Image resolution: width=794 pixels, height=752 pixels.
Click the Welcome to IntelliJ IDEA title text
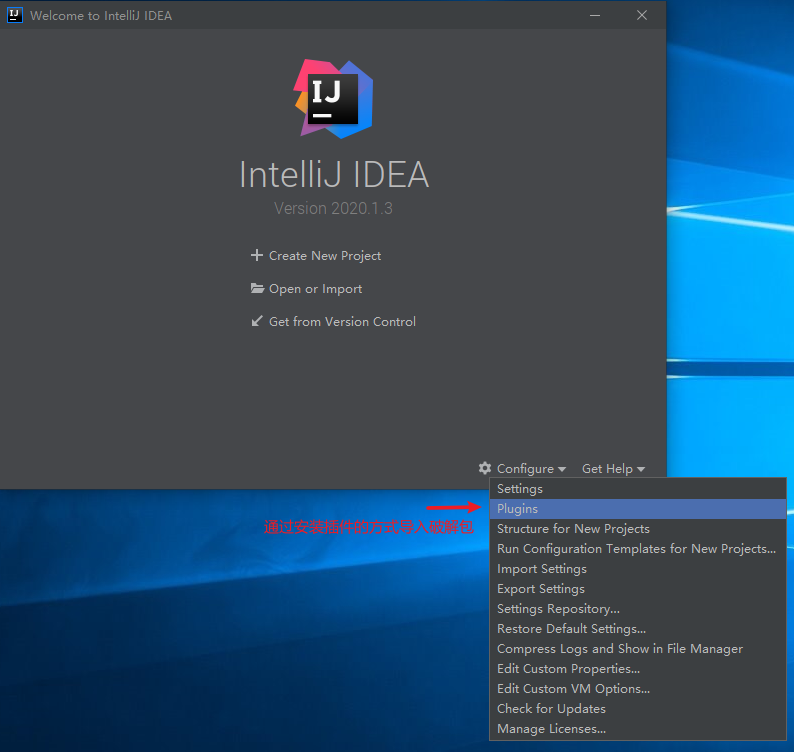[x=101, y=16]
